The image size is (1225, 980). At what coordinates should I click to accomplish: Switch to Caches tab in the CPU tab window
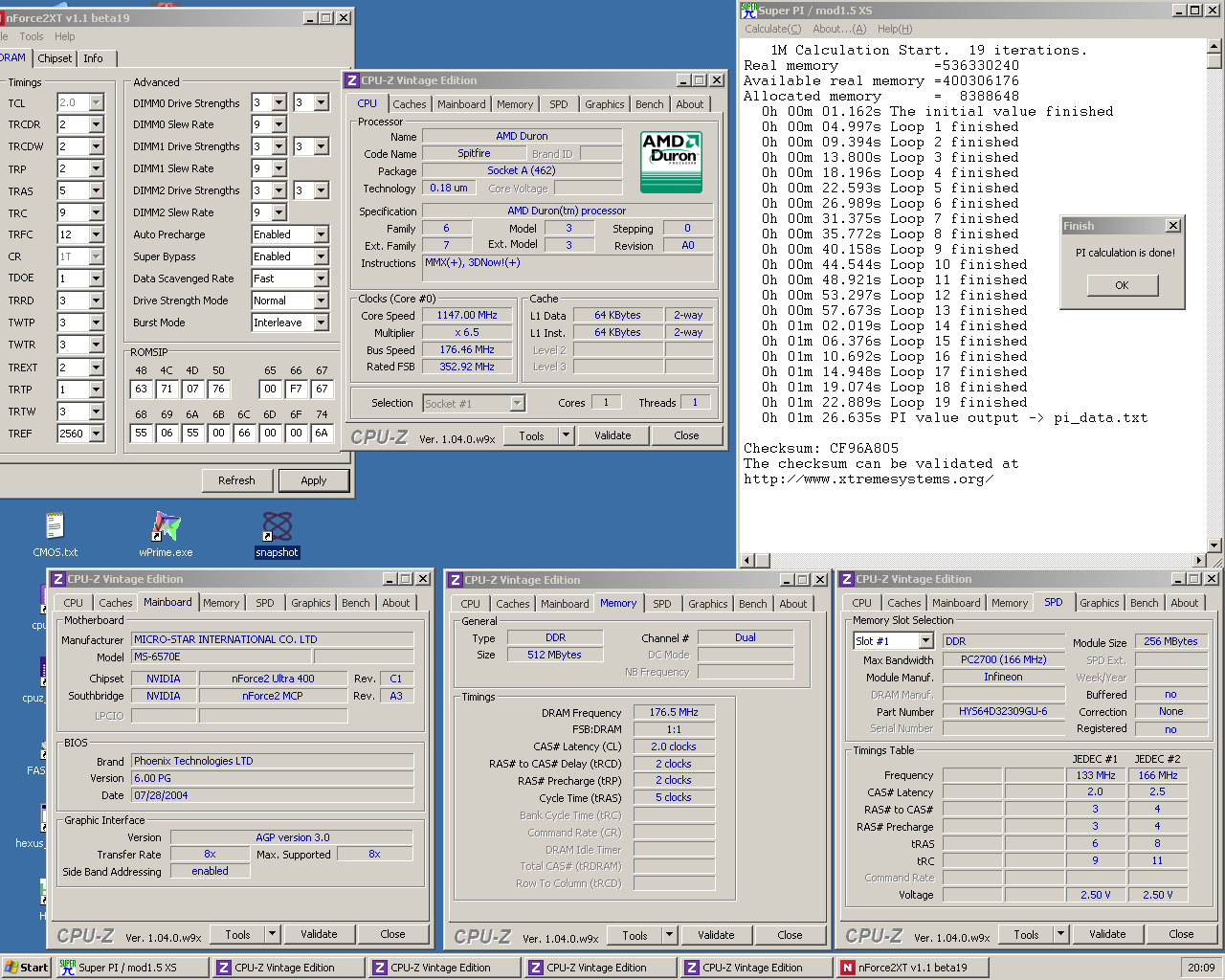click(410, 104)
